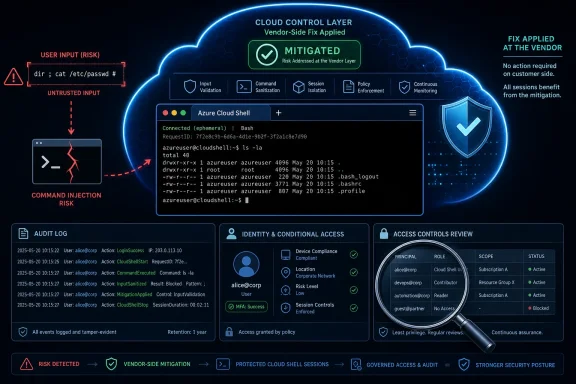This screenshot has width=576, height=384.
Task: Switch to the Azure Cloud Shell tab
Action: tap(230, 113)
